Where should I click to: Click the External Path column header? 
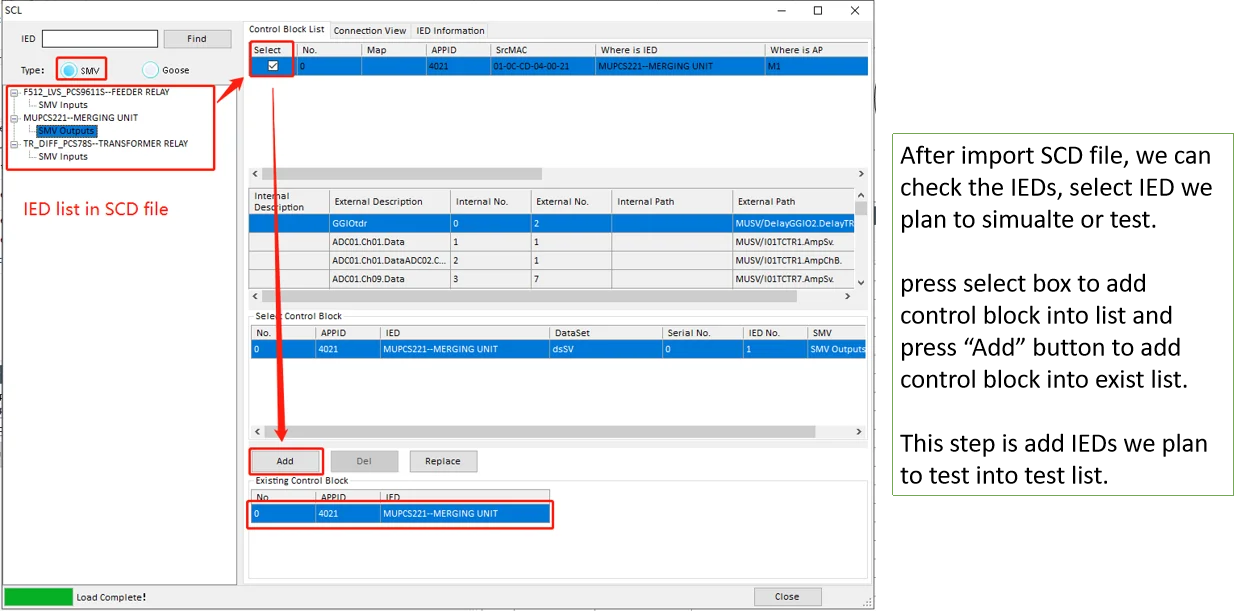coord(793,202)
